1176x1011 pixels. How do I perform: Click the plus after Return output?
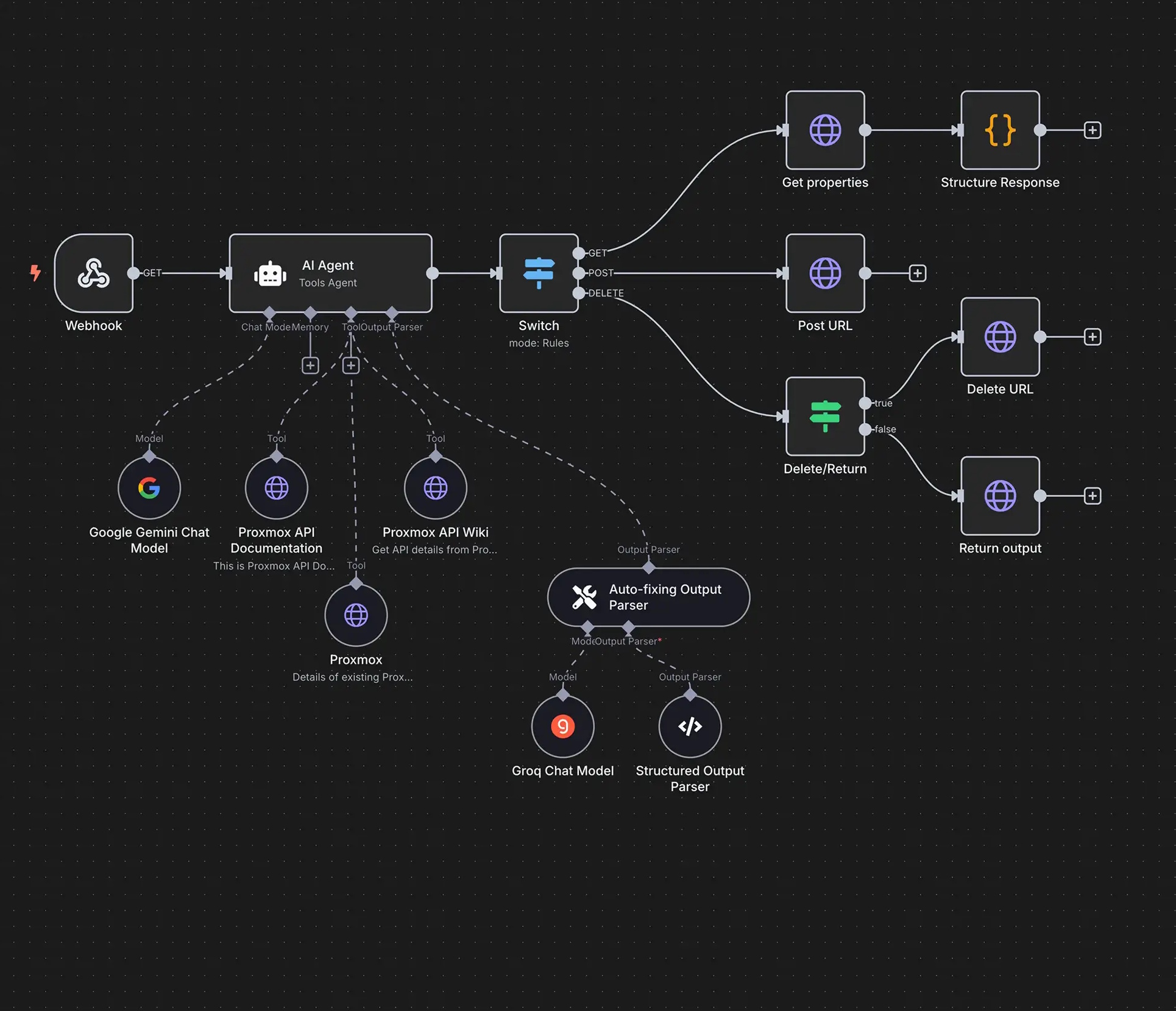pos(1093,496)
